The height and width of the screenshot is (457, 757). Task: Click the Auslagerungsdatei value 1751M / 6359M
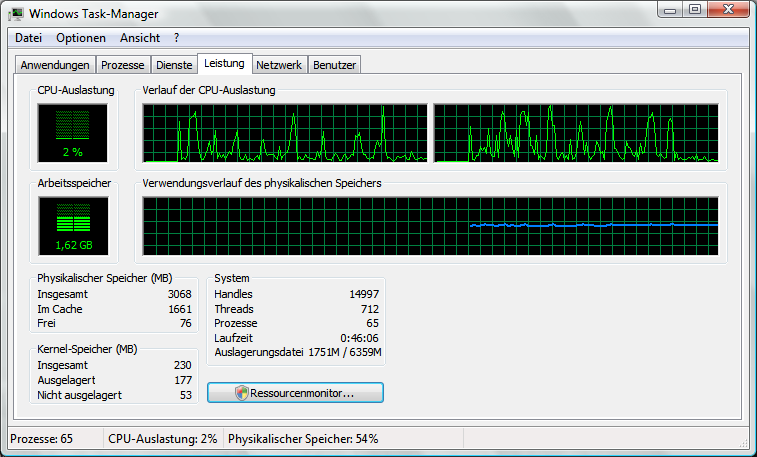coord(345,352)
